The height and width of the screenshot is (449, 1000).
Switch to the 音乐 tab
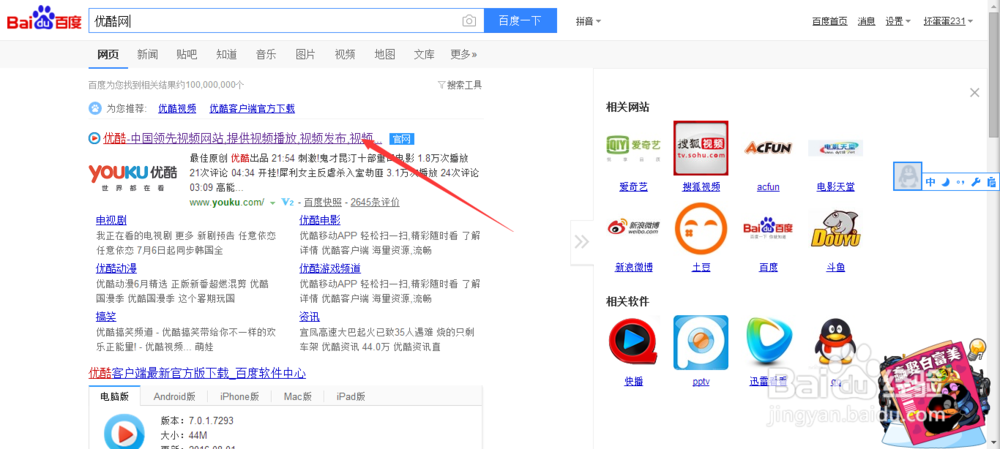pyautogui.click(x=266, y=54)
